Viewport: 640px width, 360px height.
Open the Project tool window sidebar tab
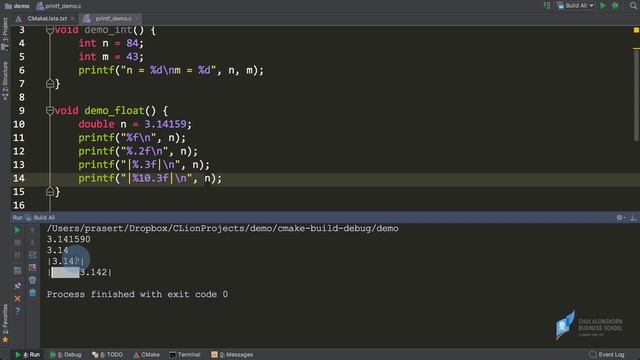[x=5, y=34]
